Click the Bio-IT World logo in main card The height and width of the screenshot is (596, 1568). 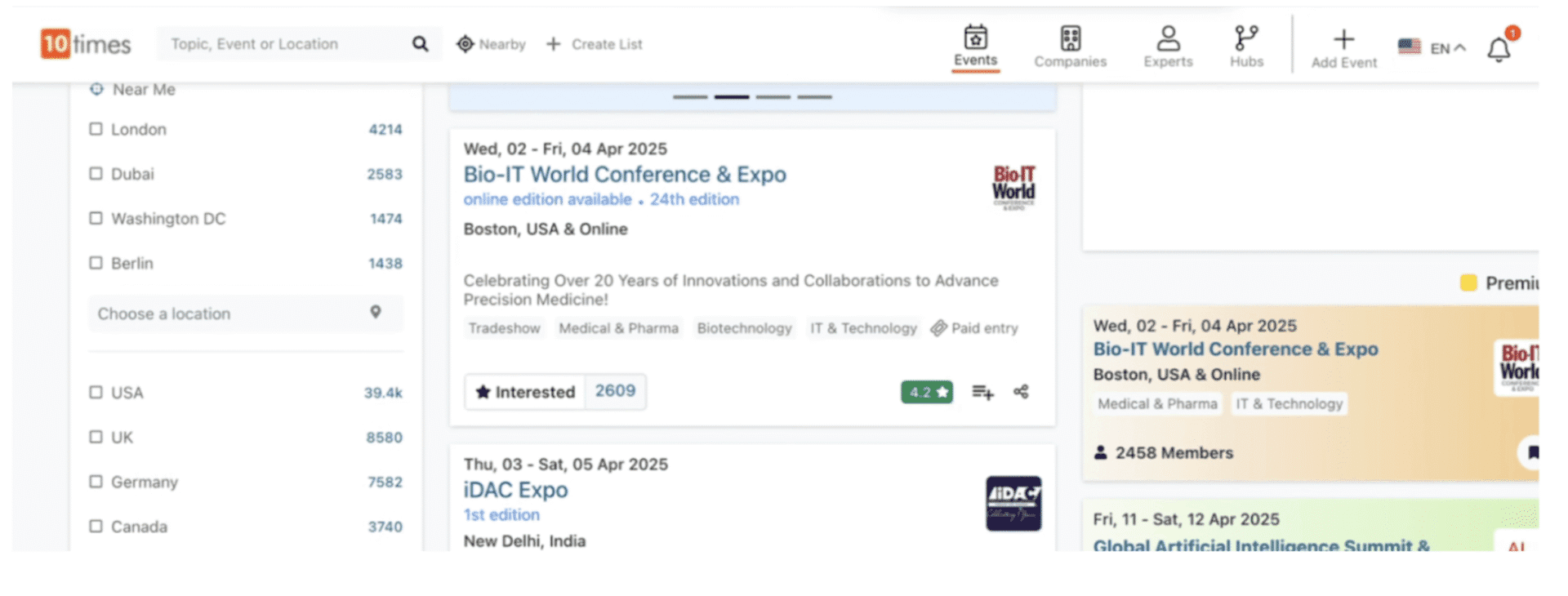[1013, 187]
